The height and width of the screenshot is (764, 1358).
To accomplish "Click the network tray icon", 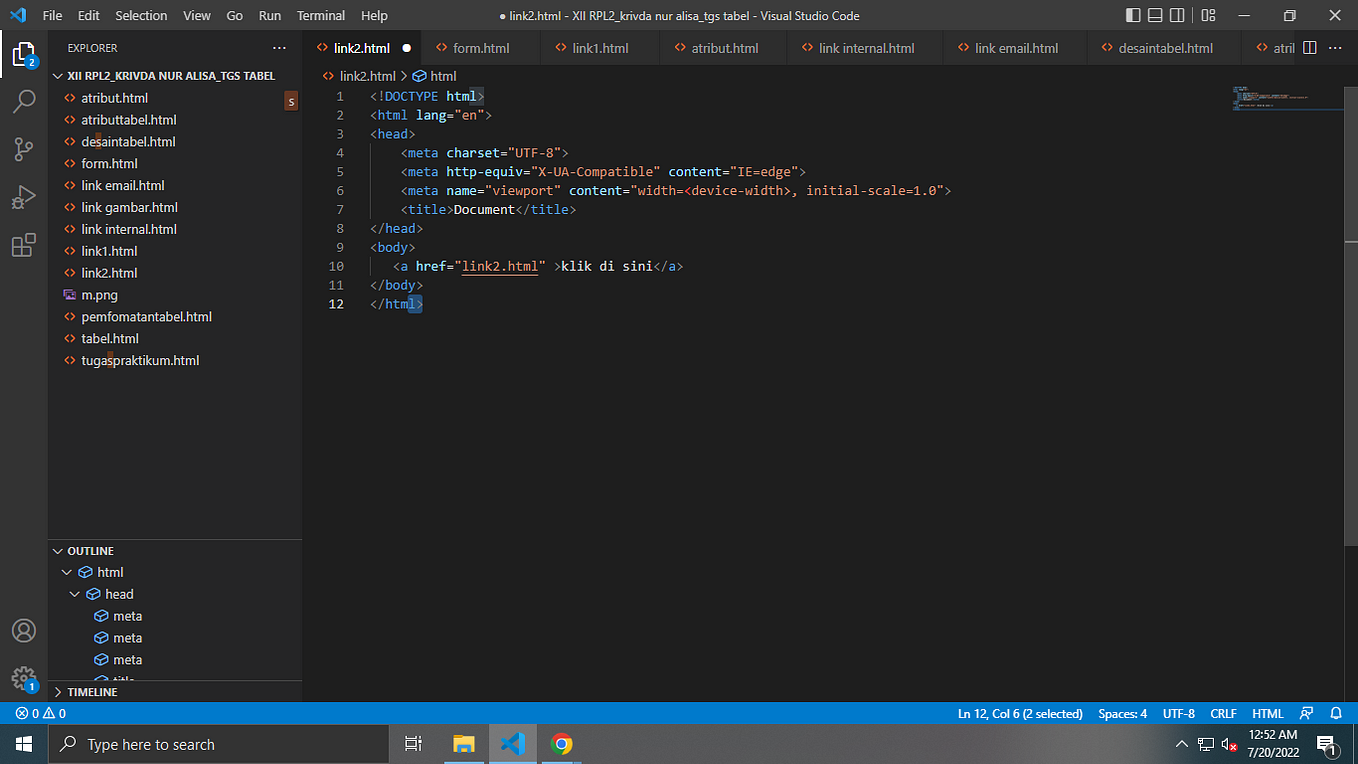I will pos(1205,745).
